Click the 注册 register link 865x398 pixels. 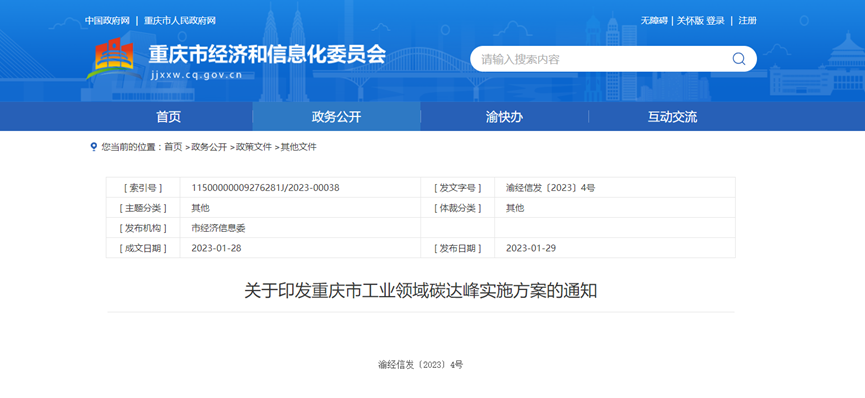pos(747,21)
